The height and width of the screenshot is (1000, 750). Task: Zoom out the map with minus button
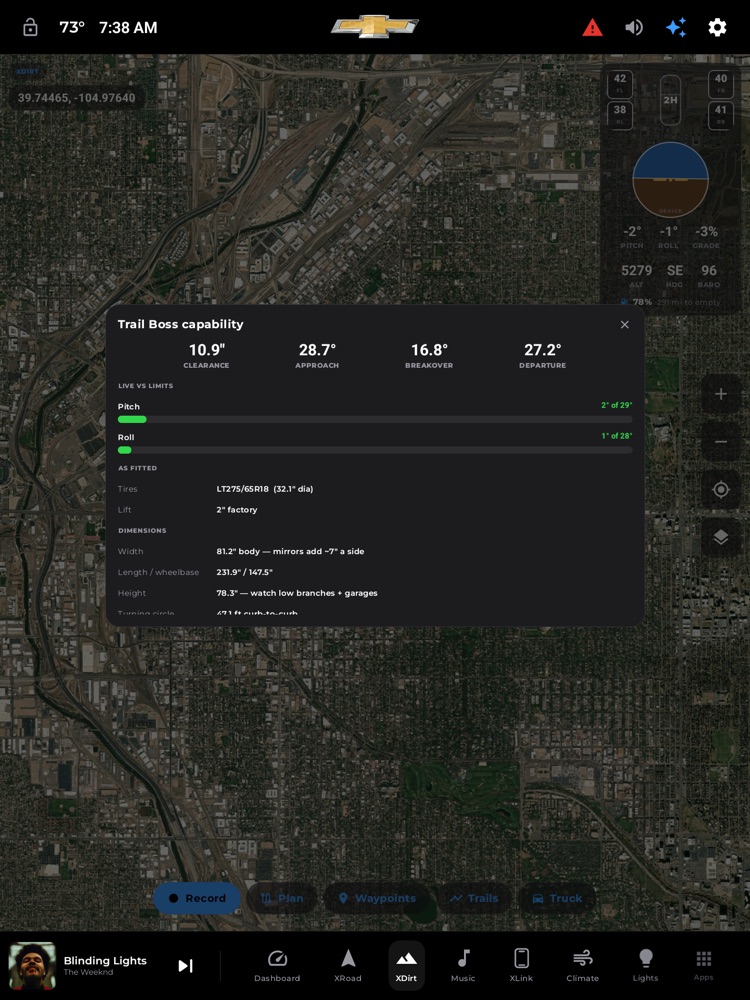click(x=721, y=442)
